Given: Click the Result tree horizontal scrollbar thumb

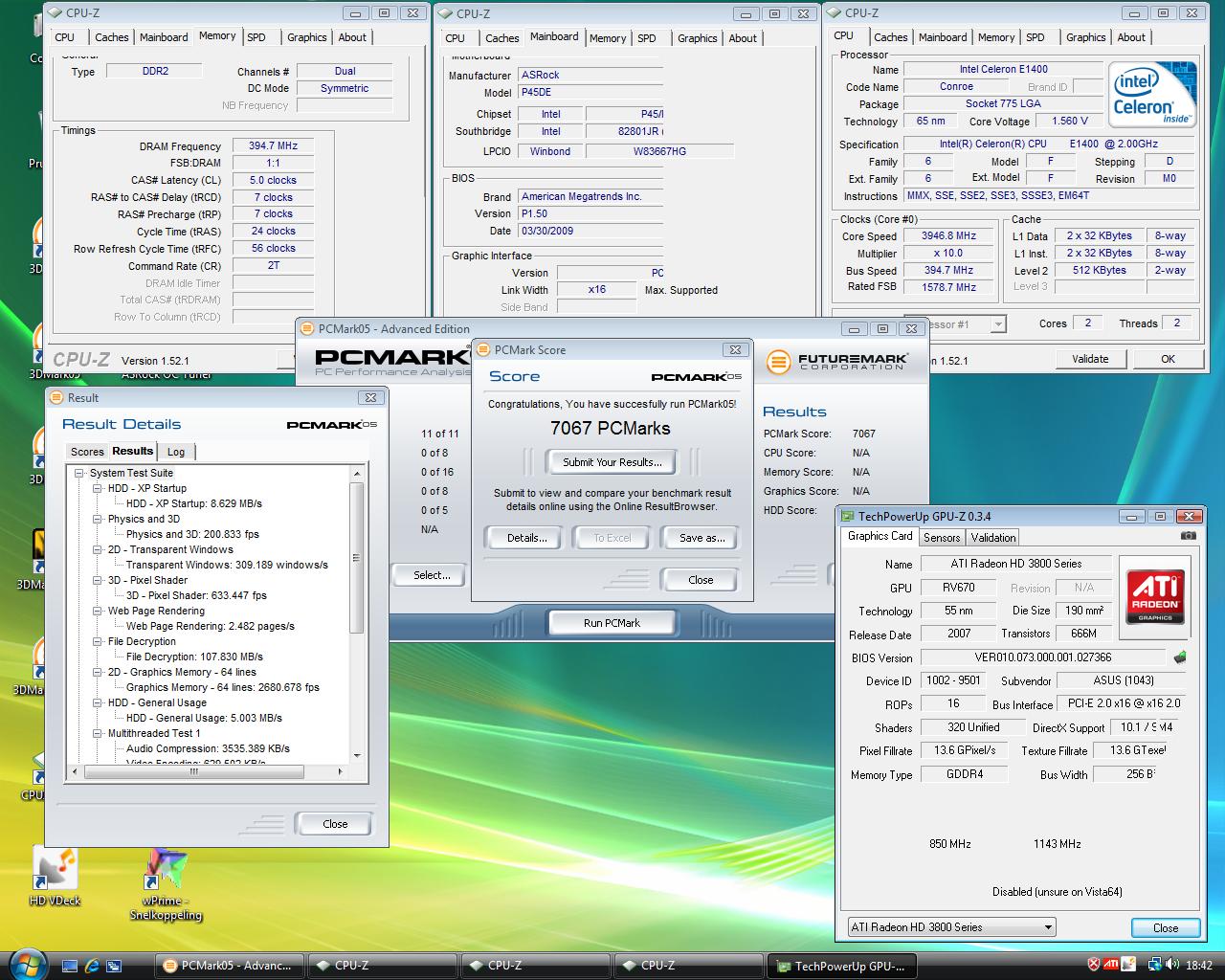Looking at the screenshot, I should tap(196, 771).
